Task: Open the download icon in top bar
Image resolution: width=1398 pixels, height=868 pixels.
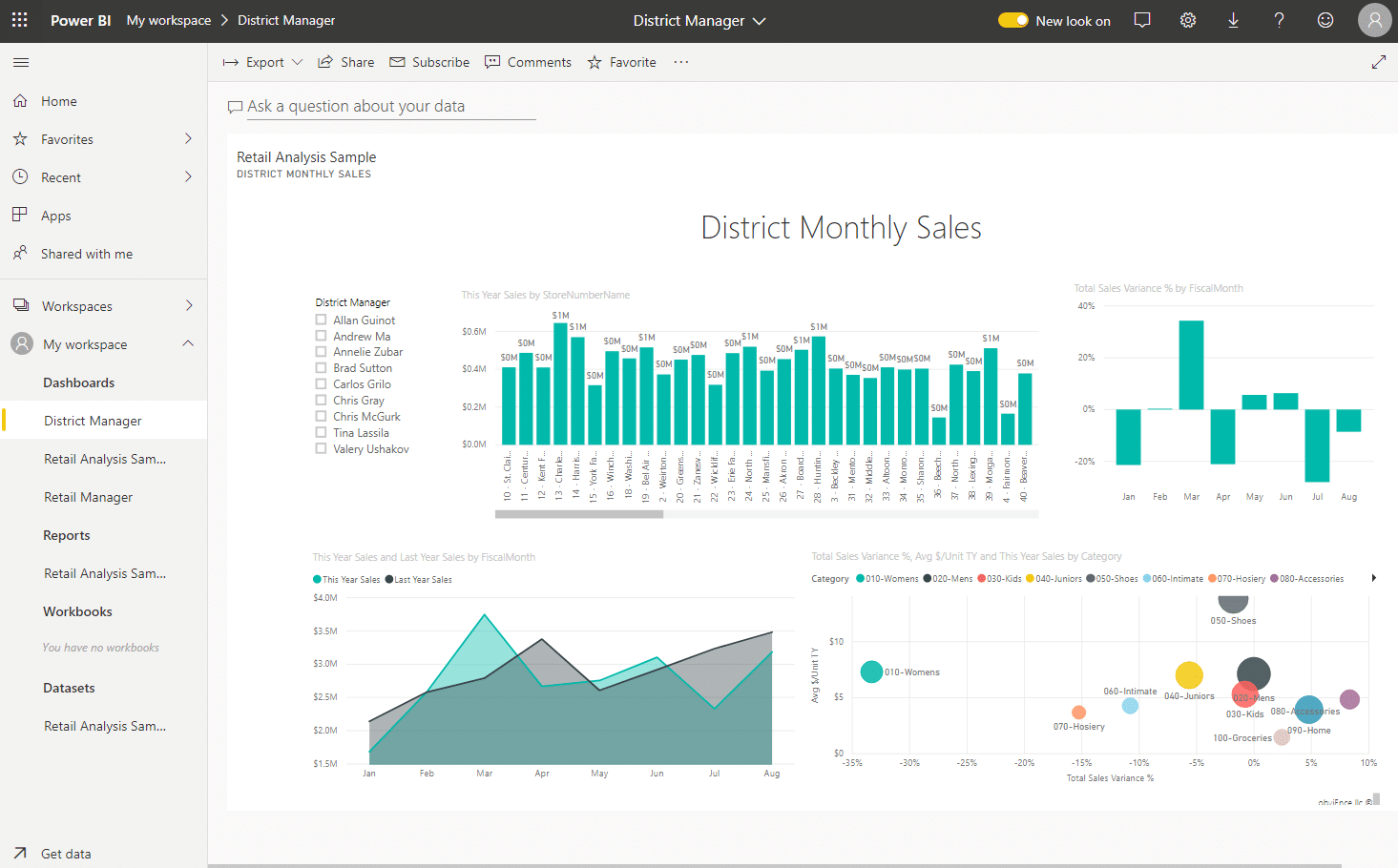Action: [1233, 19]
